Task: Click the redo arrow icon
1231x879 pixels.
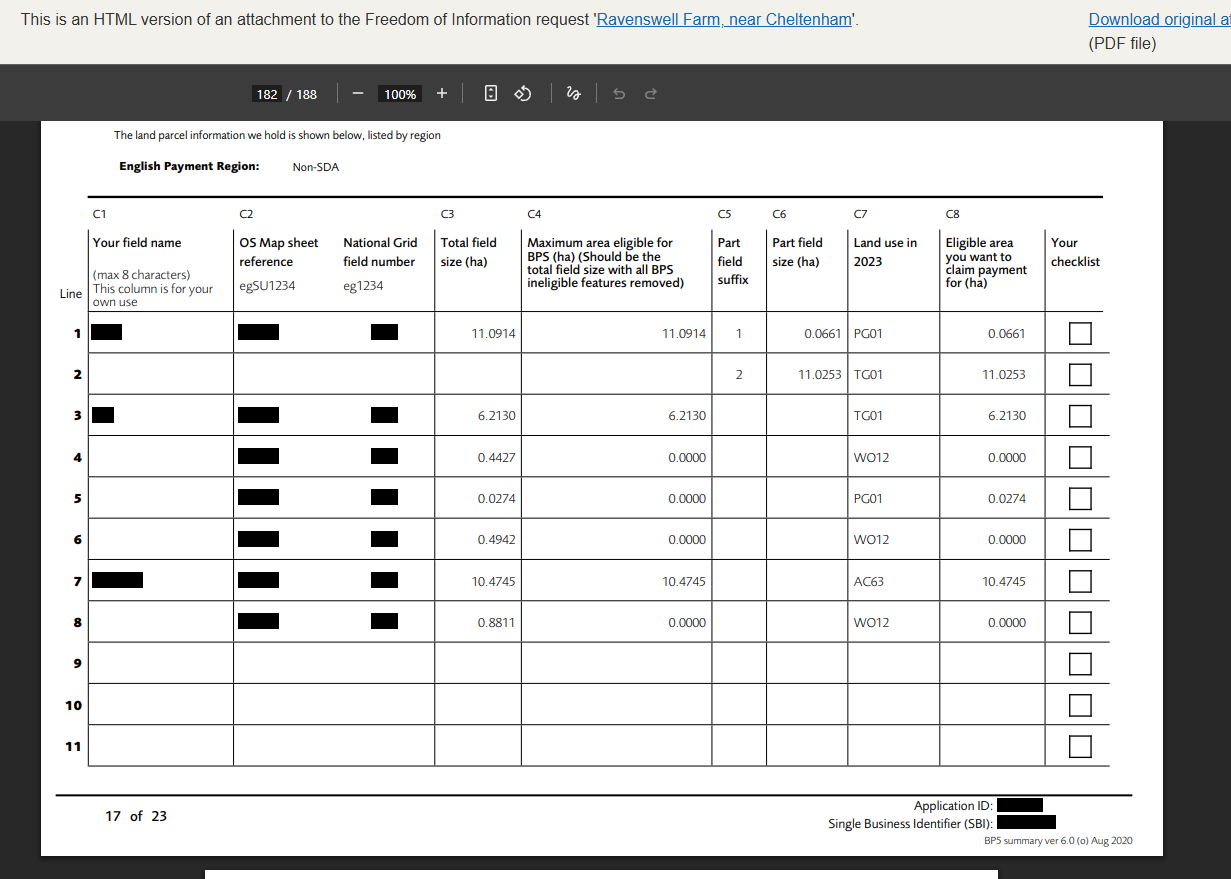Action: click(650, 94)
